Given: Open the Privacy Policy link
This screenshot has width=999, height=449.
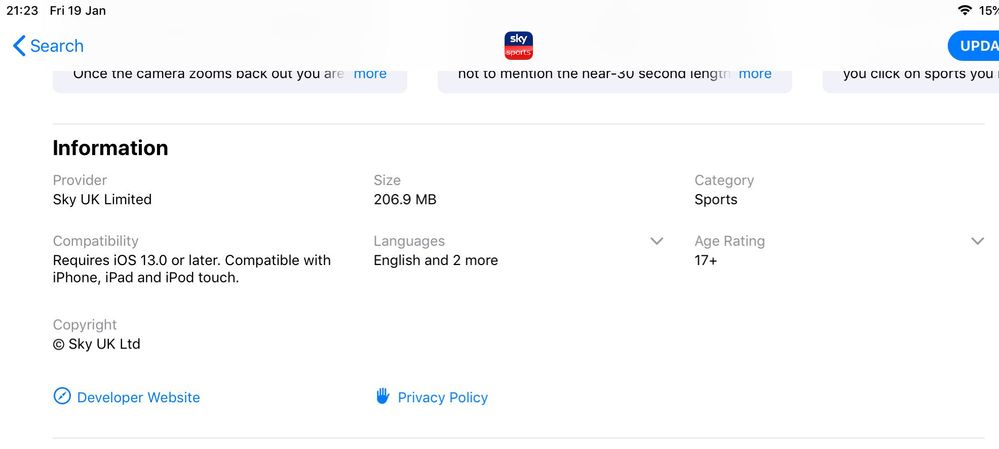Looking at the screenshot, I should pos(443,397).
